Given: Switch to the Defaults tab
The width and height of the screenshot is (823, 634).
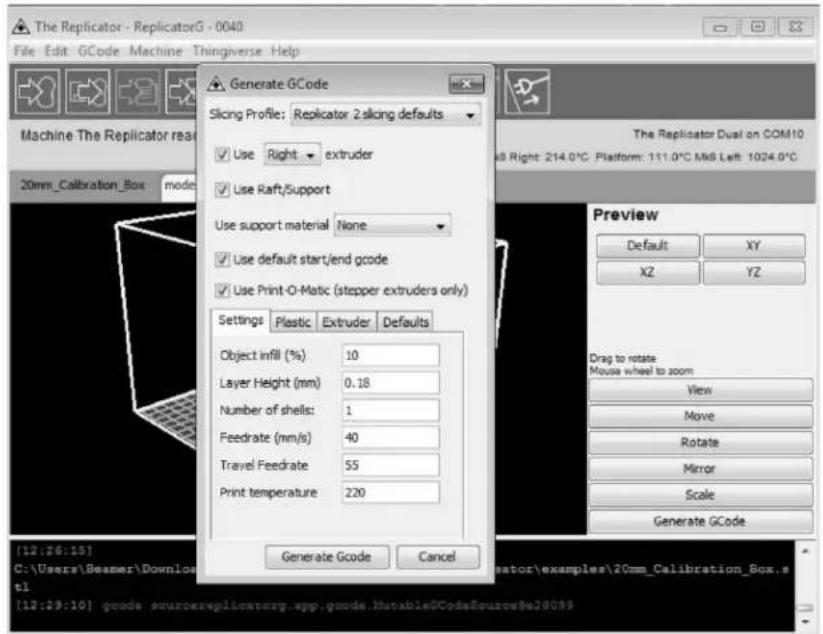Looking at the screenshot, I should click(406, 322).
